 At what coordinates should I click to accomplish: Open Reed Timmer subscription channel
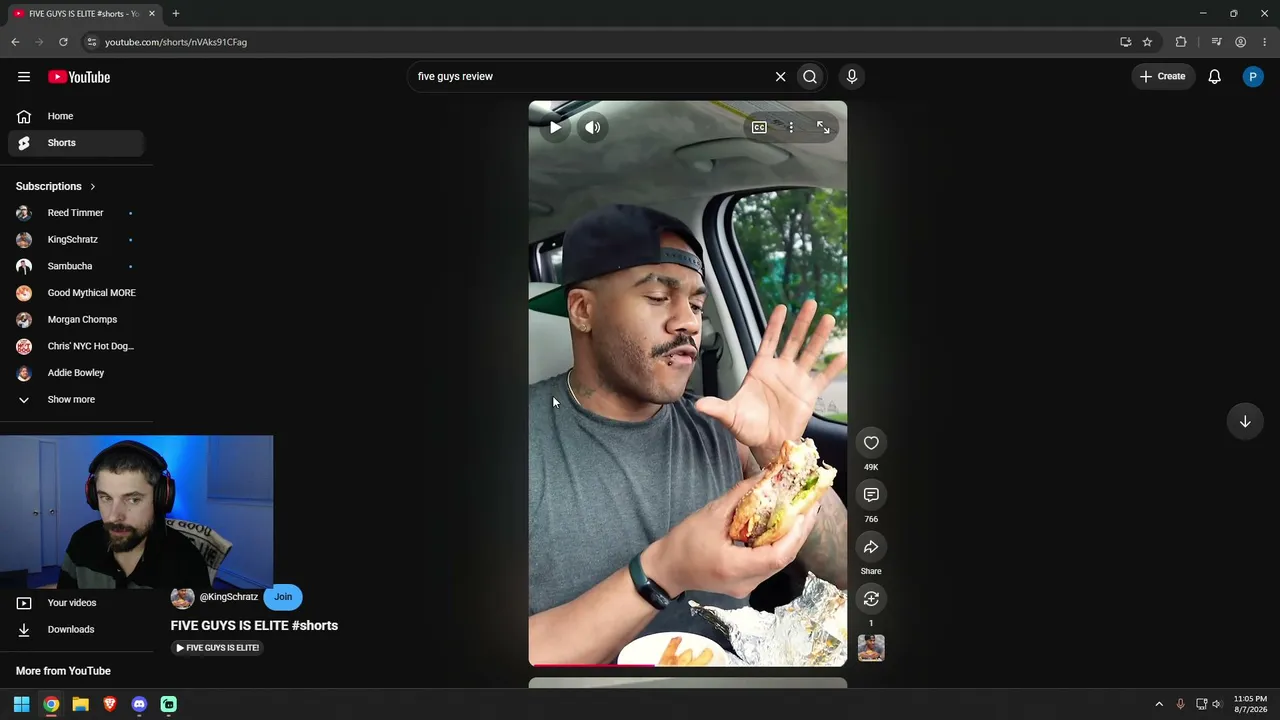click(x=76, y=213)
